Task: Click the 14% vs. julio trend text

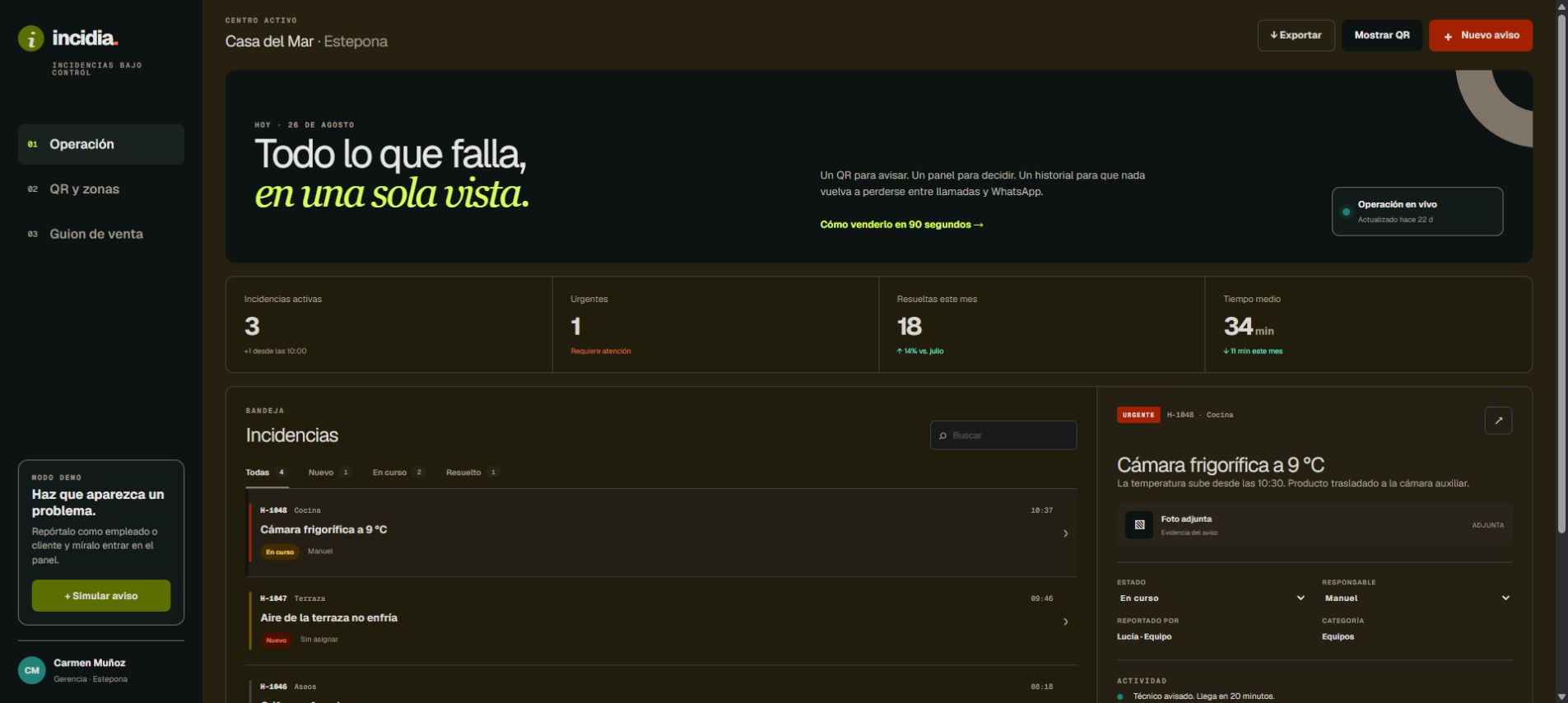Action: (x=920, y=351)
